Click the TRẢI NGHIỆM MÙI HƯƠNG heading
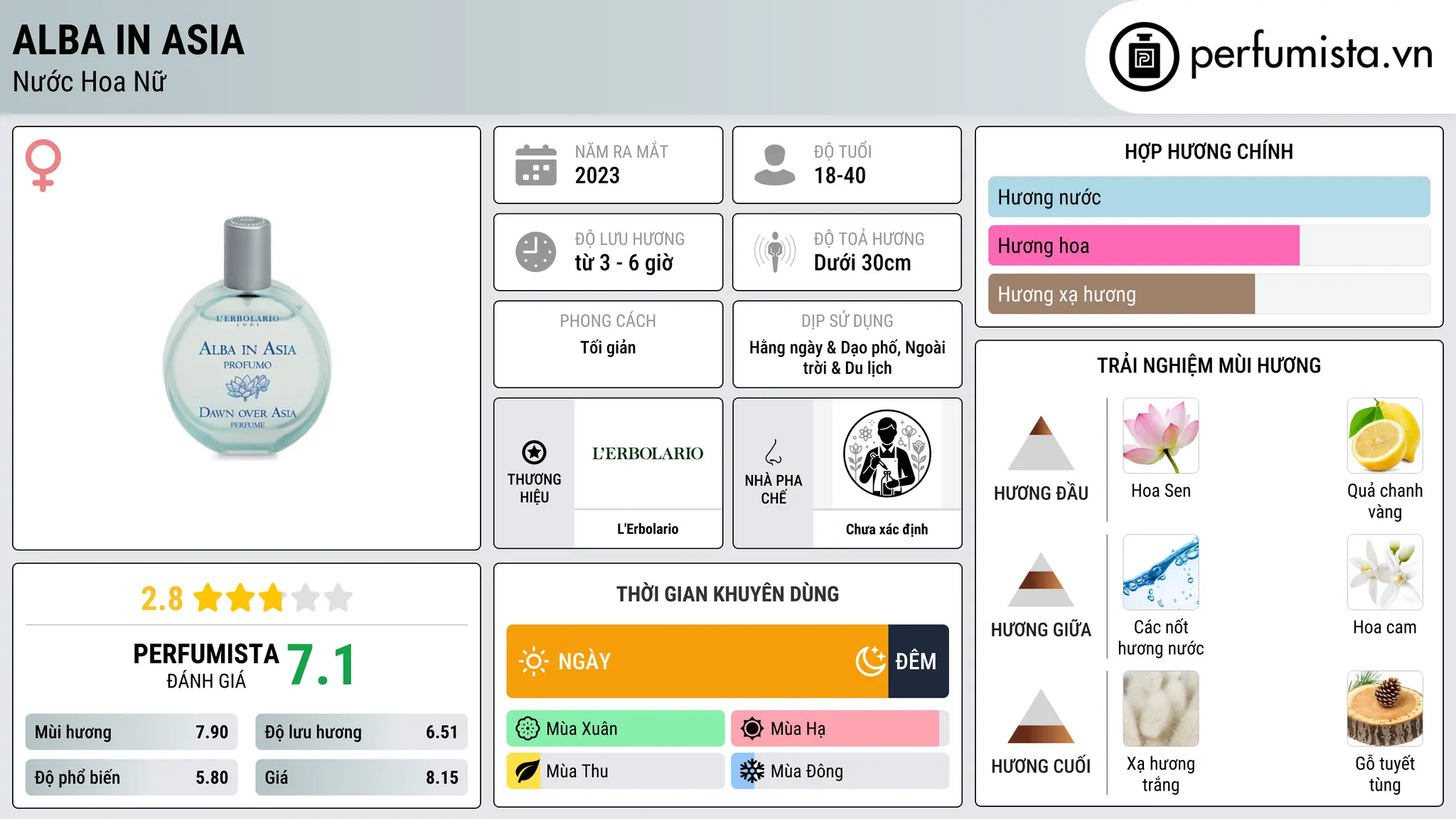This screenshot has height=819, width=1456. (1209, 365)
